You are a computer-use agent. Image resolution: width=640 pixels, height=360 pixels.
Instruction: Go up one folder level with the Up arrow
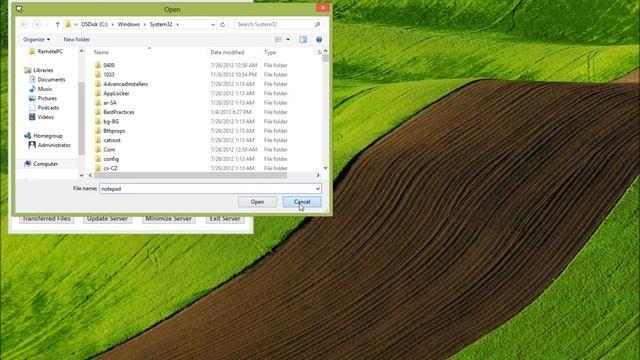click(57, 24)
